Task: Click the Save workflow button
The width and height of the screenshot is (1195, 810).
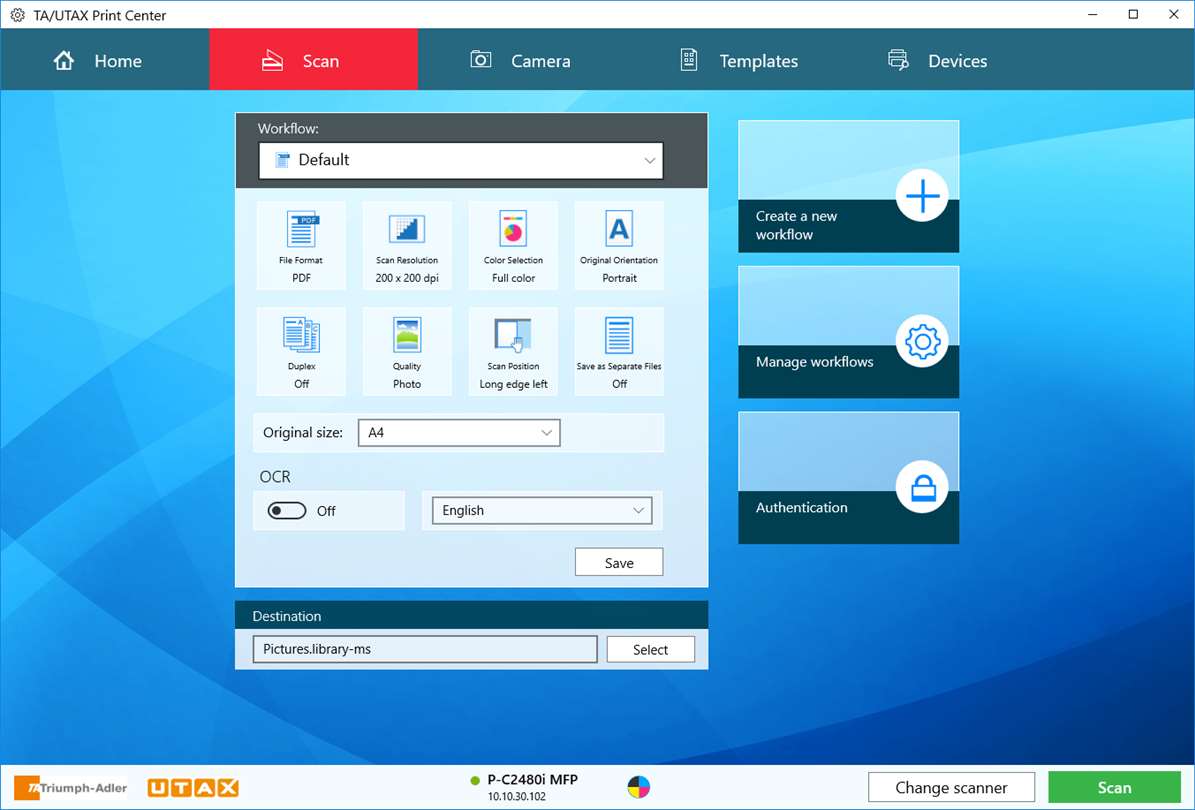Action: (619, 562)
